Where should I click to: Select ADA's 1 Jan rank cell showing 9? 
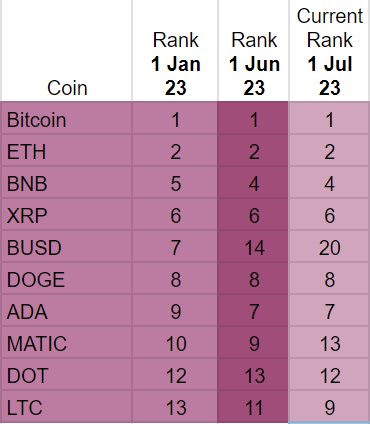click(x=175, y=310)
